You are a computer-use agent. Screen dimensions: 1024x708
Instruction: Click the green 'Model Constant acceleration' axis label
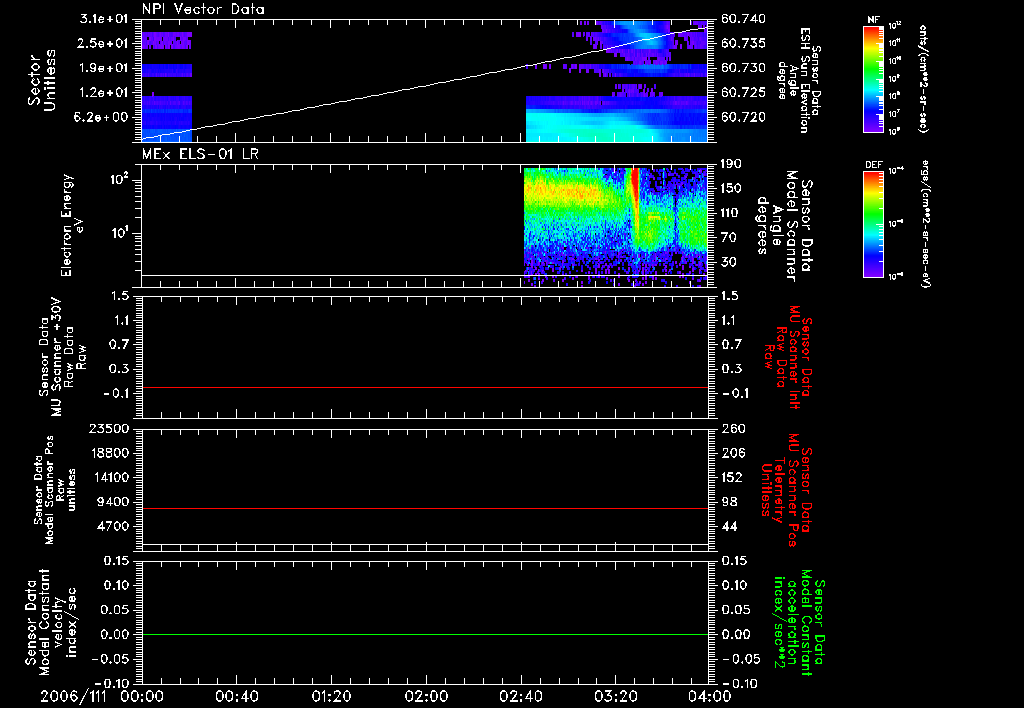799,623
